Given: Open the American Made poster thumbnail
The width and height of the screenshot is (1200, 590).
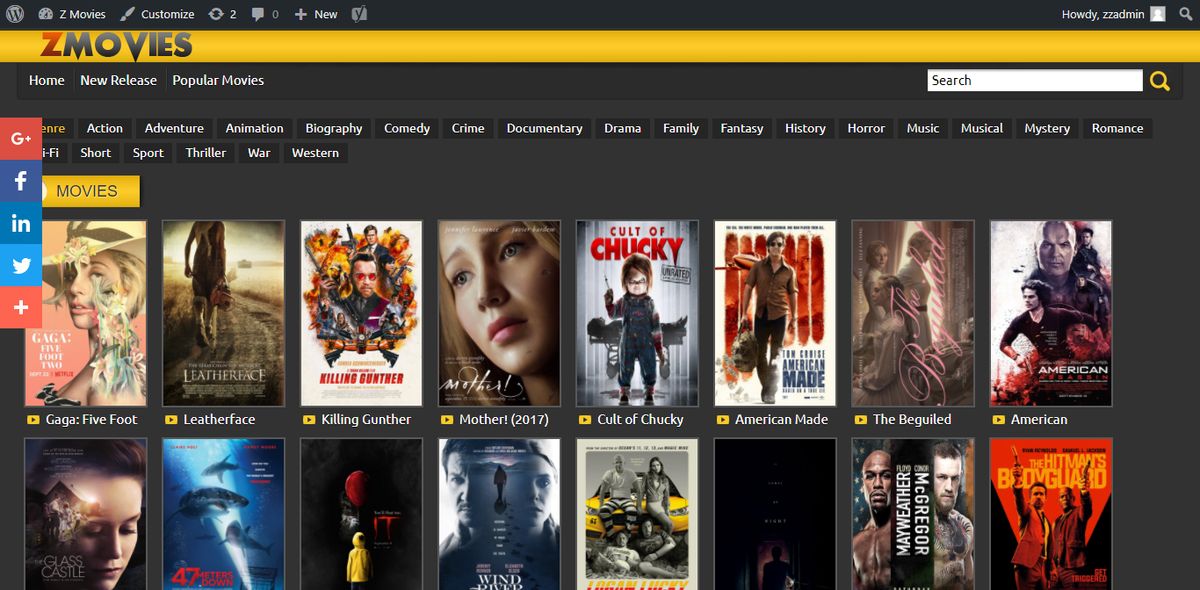Looking at the screenshot, I should click(774, 313).
